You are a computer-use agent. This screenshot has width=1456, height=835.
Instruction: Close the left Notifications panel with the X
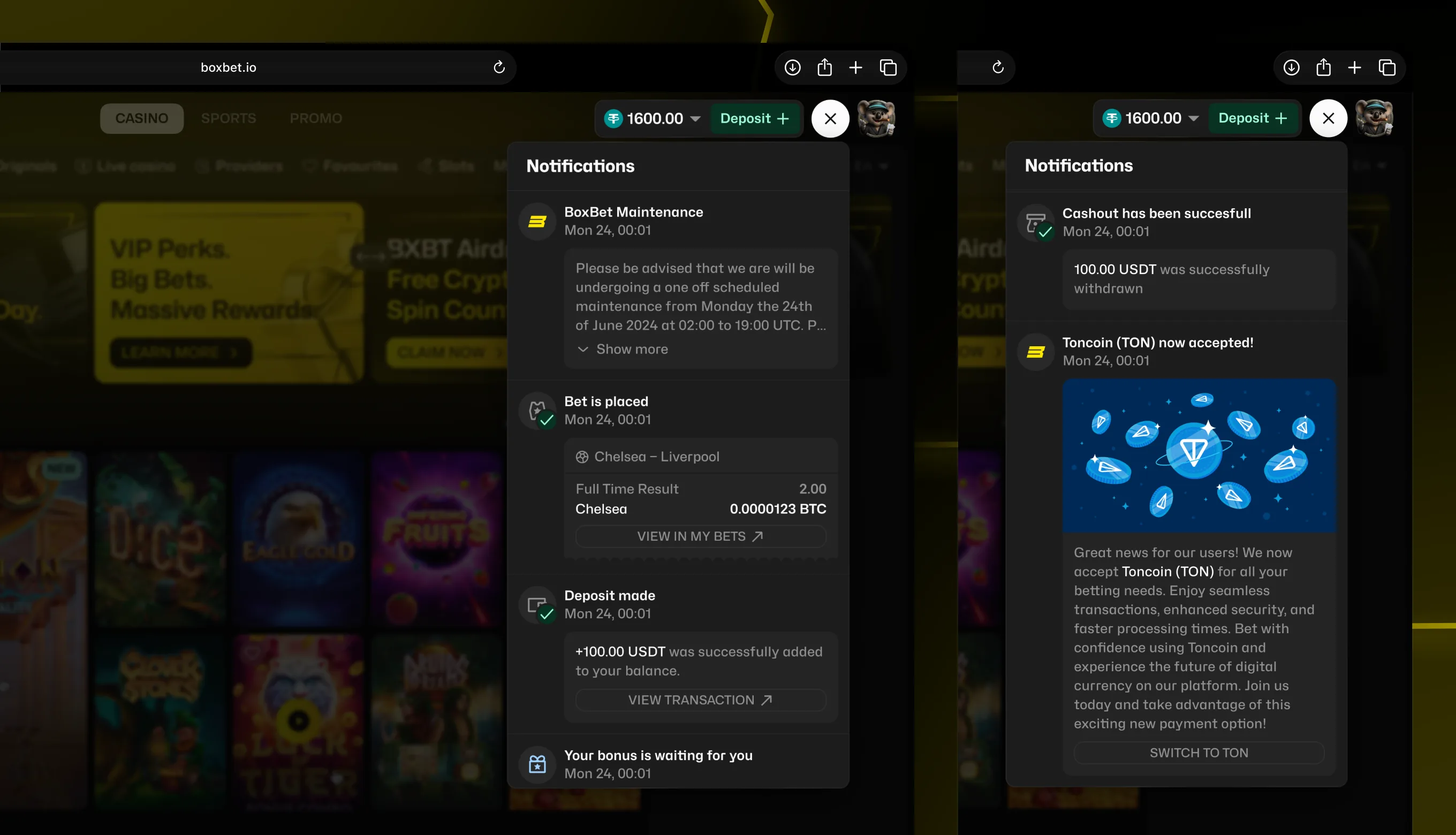[830, 119]
